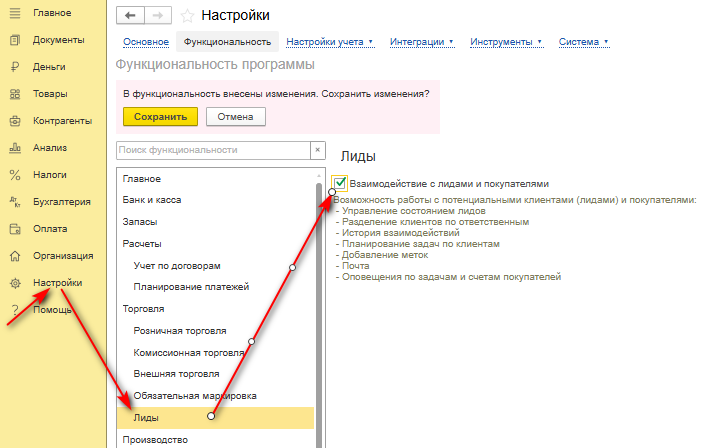The image size is (723, 448).
Task: Select 'Розничная торговля' in the functionality list
Action: (179, 331)
